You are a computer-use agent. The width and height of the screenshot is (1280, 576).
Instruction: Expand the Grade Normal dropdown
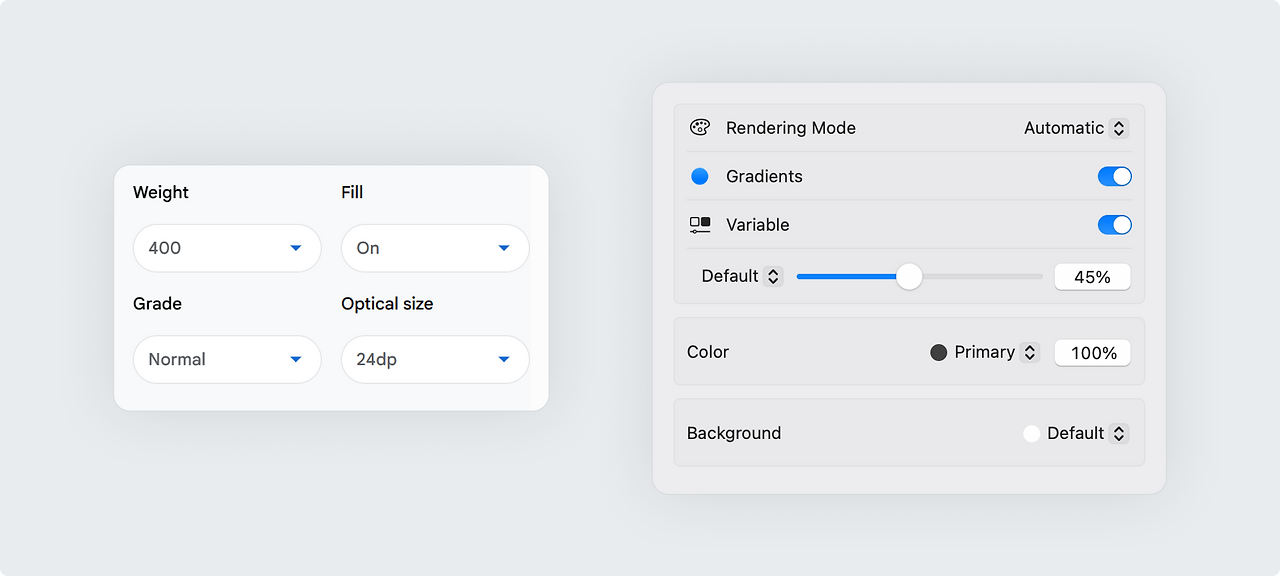click(x=227, y=359)
